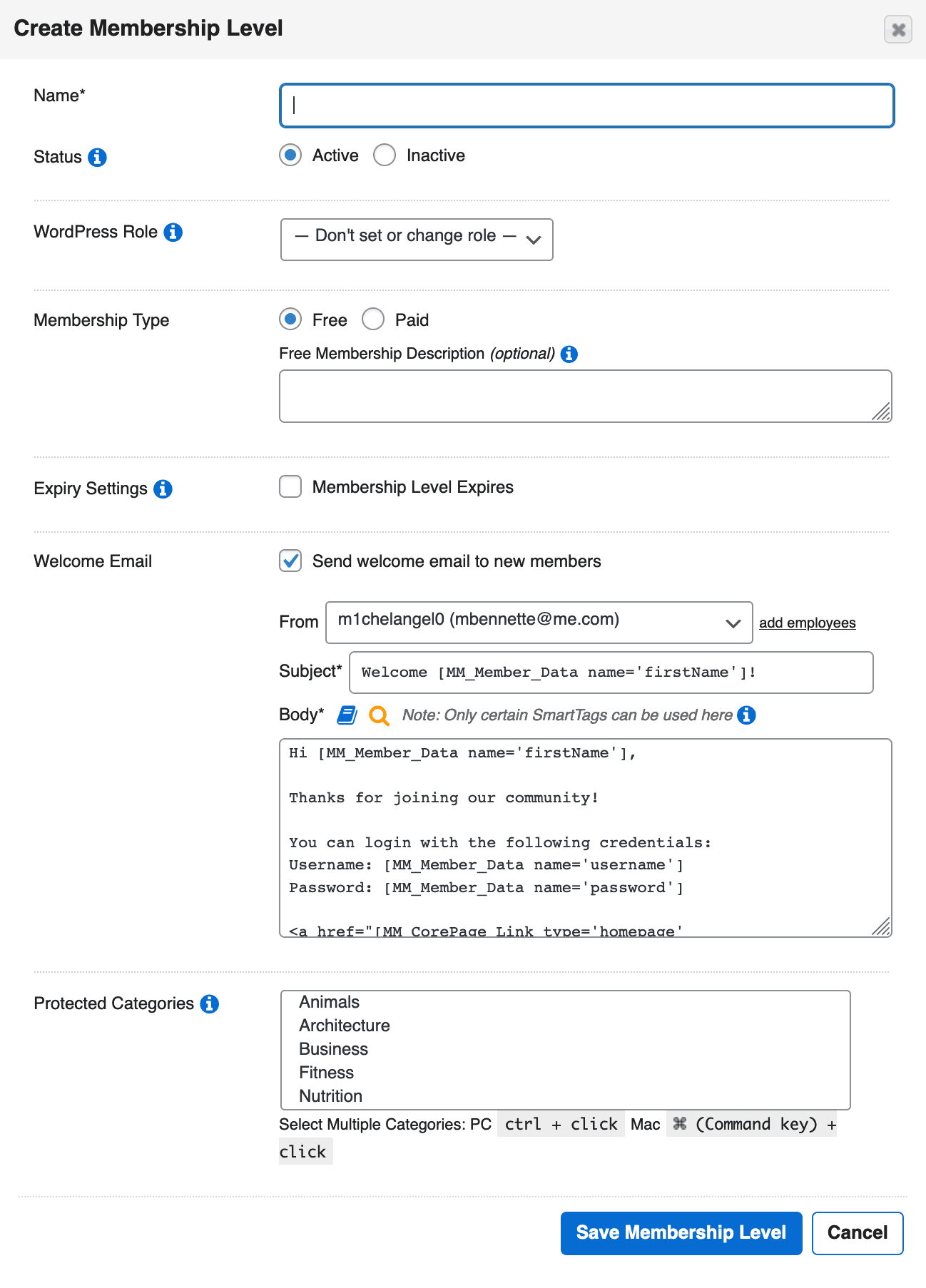Click Save Membership Level button
926x1288 pixels.
click(x=681, y=1233)
